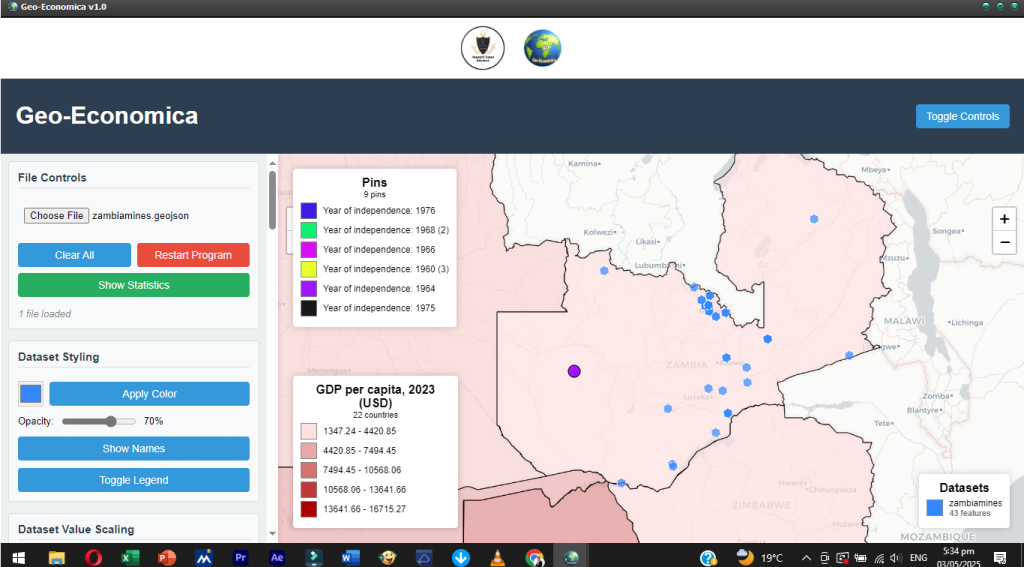Zoom out the map with minus button

(1004, 242)
